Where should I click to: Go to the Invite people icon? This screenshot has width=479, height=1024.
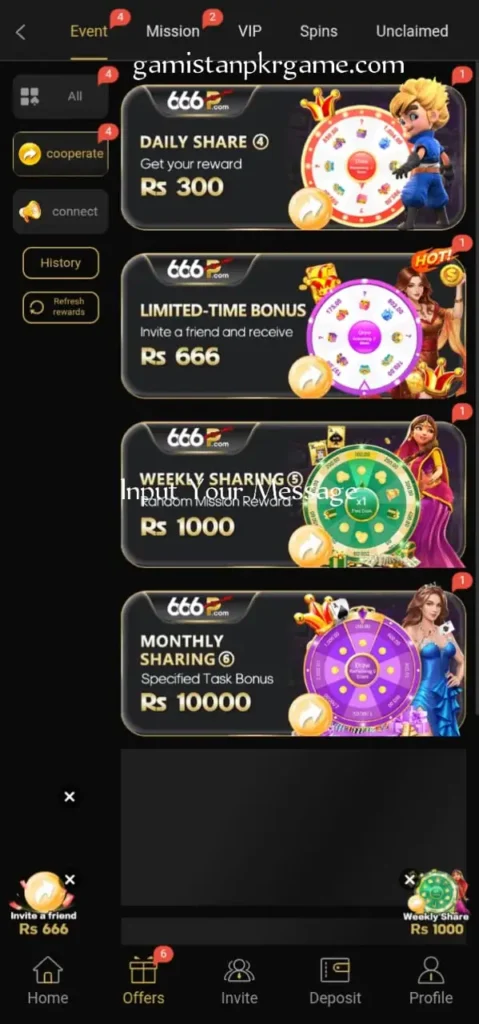(x=239, y=970)
